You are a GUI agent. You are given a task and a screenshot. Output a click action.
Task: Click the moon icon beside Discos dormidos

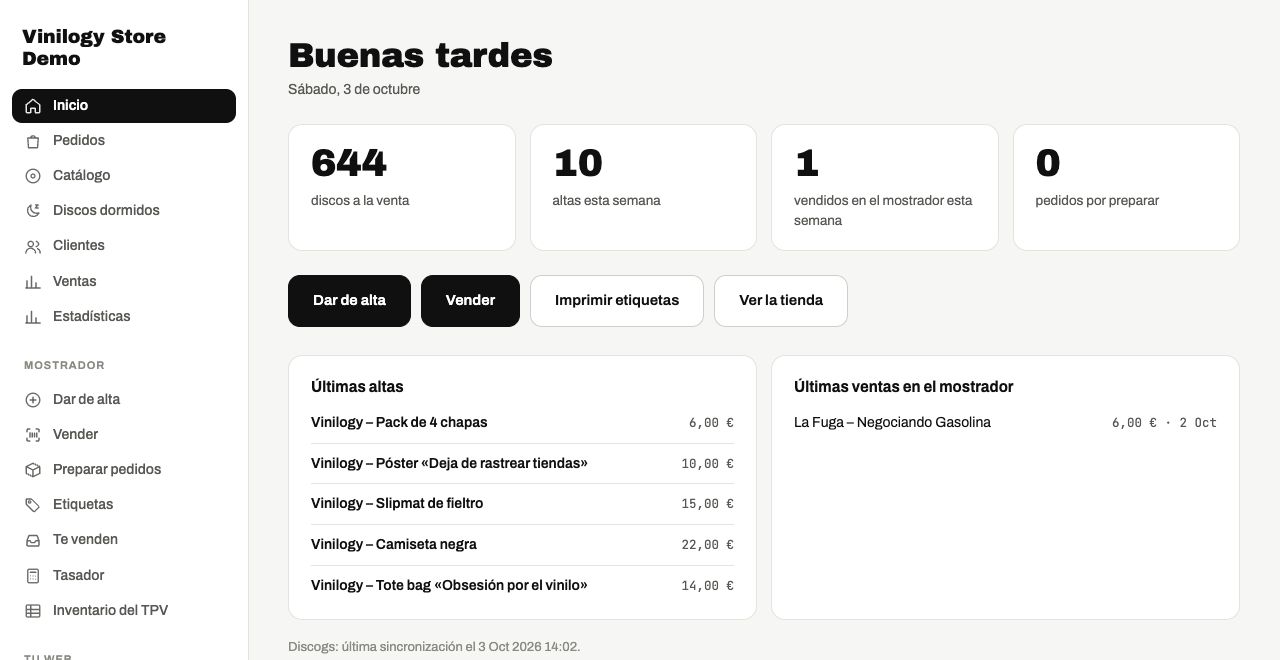(33, 211)
